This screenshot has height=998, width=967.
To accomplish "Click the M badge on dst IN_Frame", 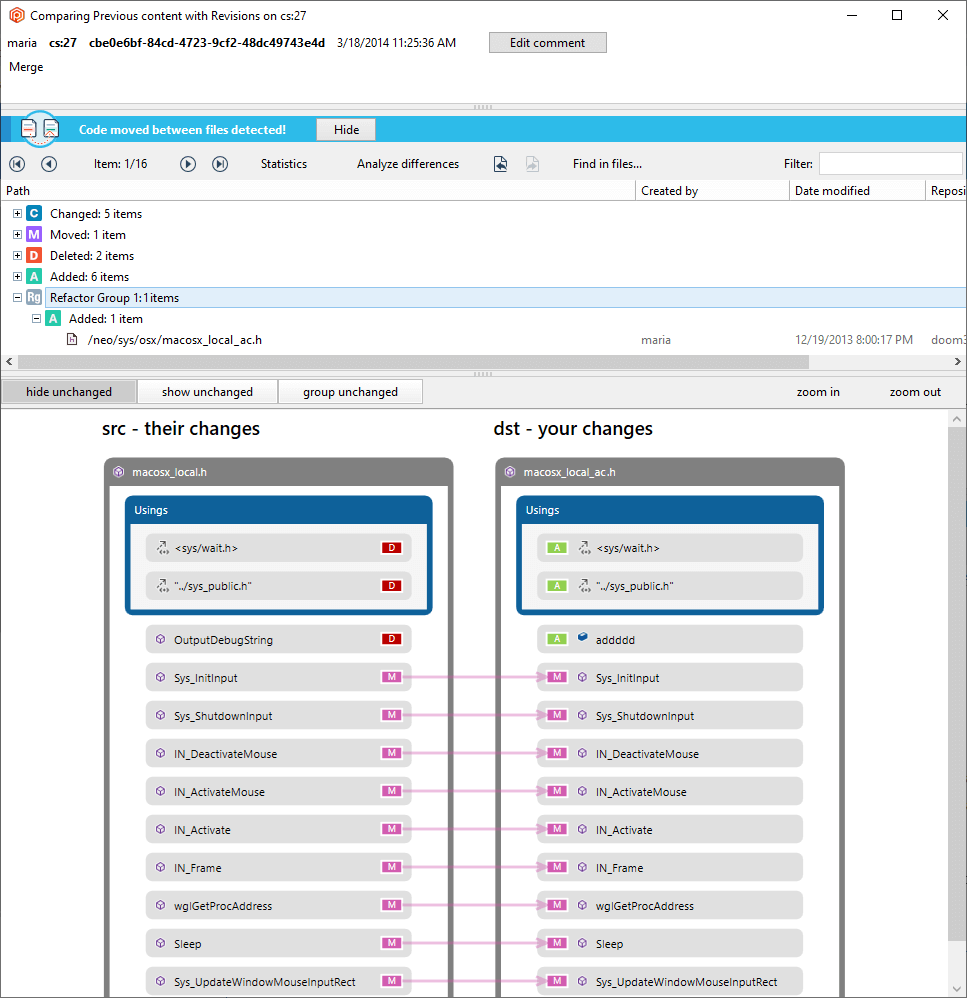I will pos(557,867).
